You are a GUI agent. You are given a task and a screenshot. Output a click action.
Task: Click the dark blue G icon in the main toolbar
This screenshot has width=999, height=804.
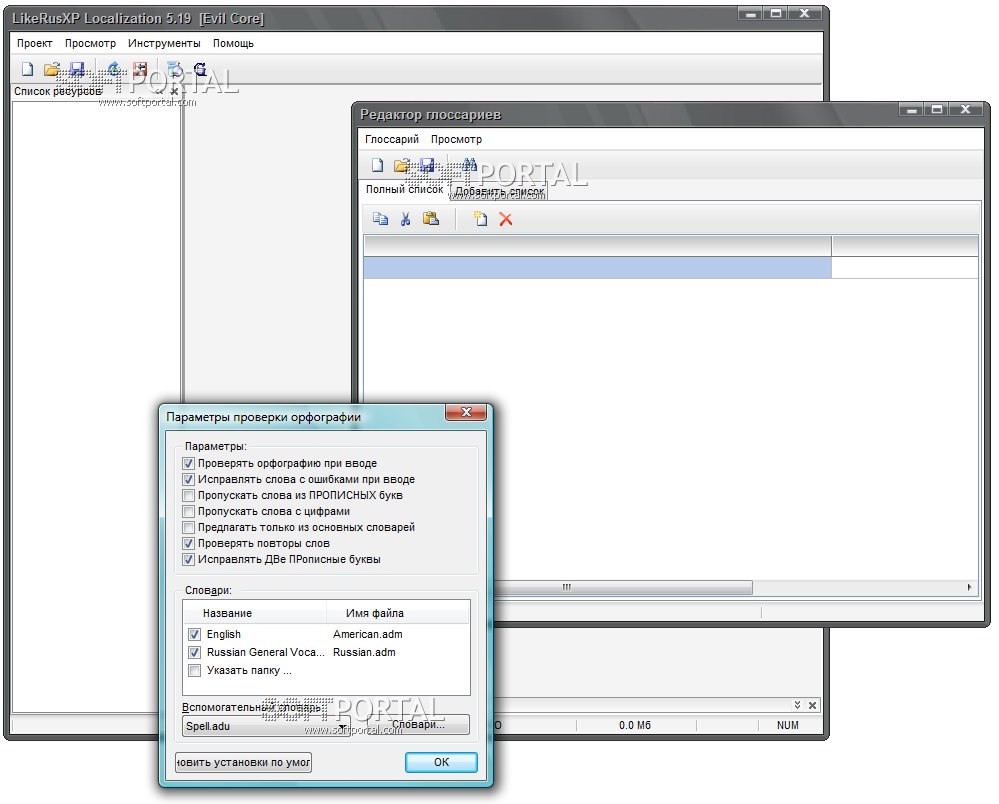tap(200, 69)
